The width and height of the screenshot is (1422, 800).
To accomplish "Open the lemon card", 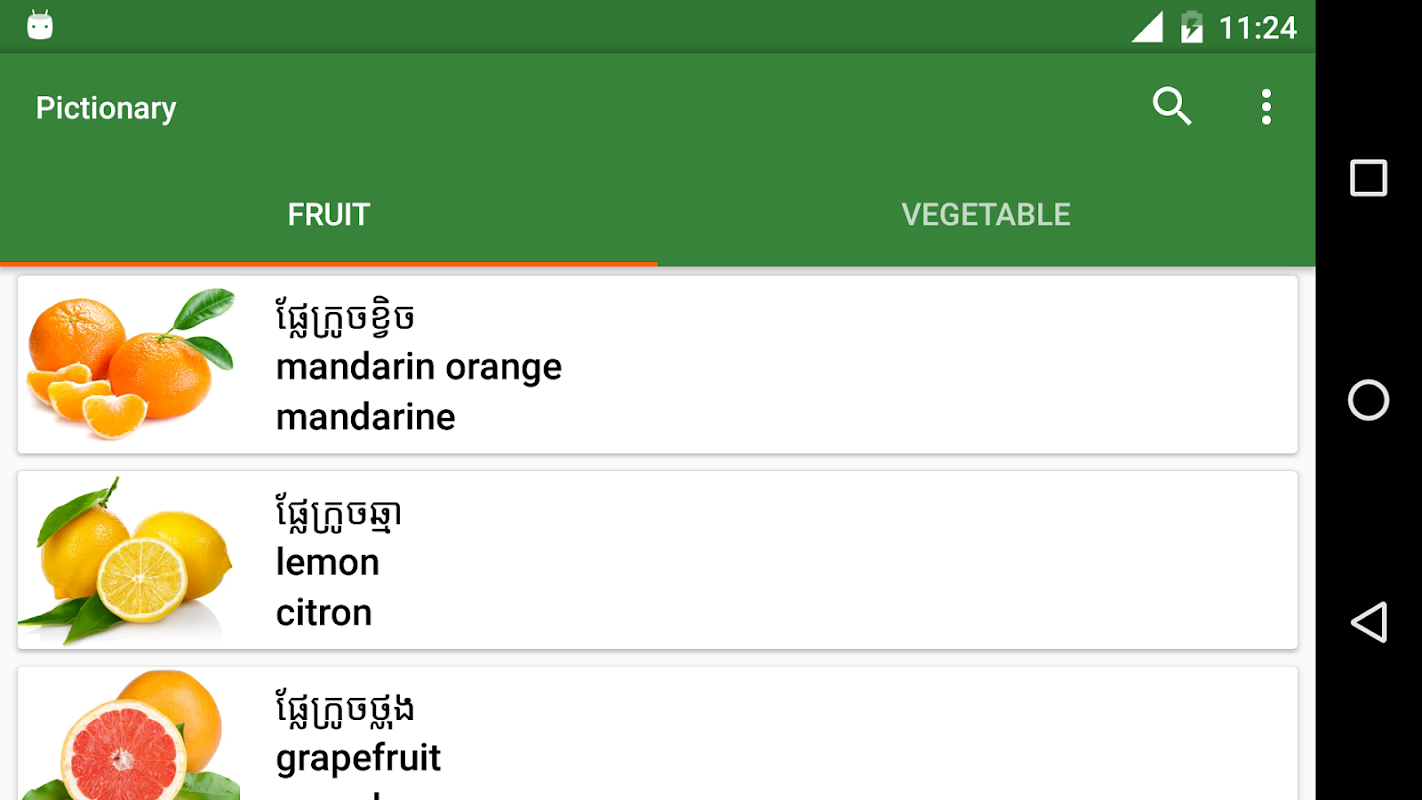I will point(780,560).
